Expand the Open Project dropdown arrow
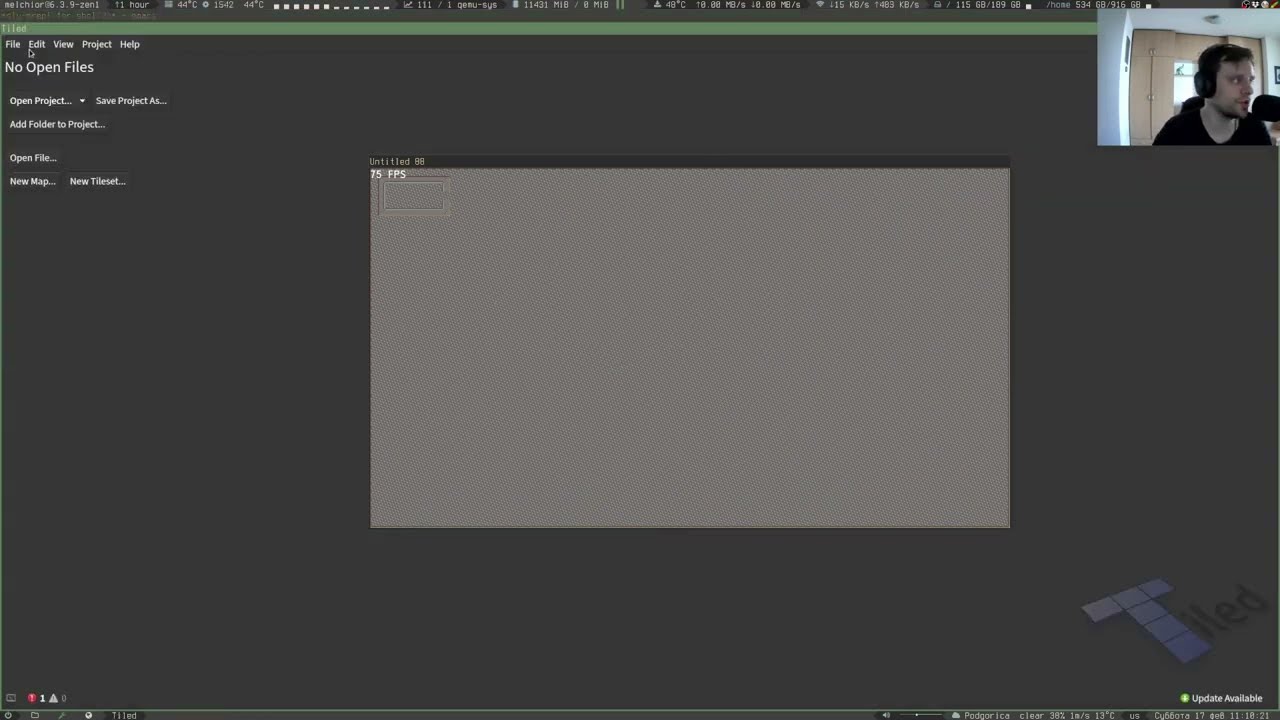Viewport: 1280px width, 720px height. coord(82,100)
